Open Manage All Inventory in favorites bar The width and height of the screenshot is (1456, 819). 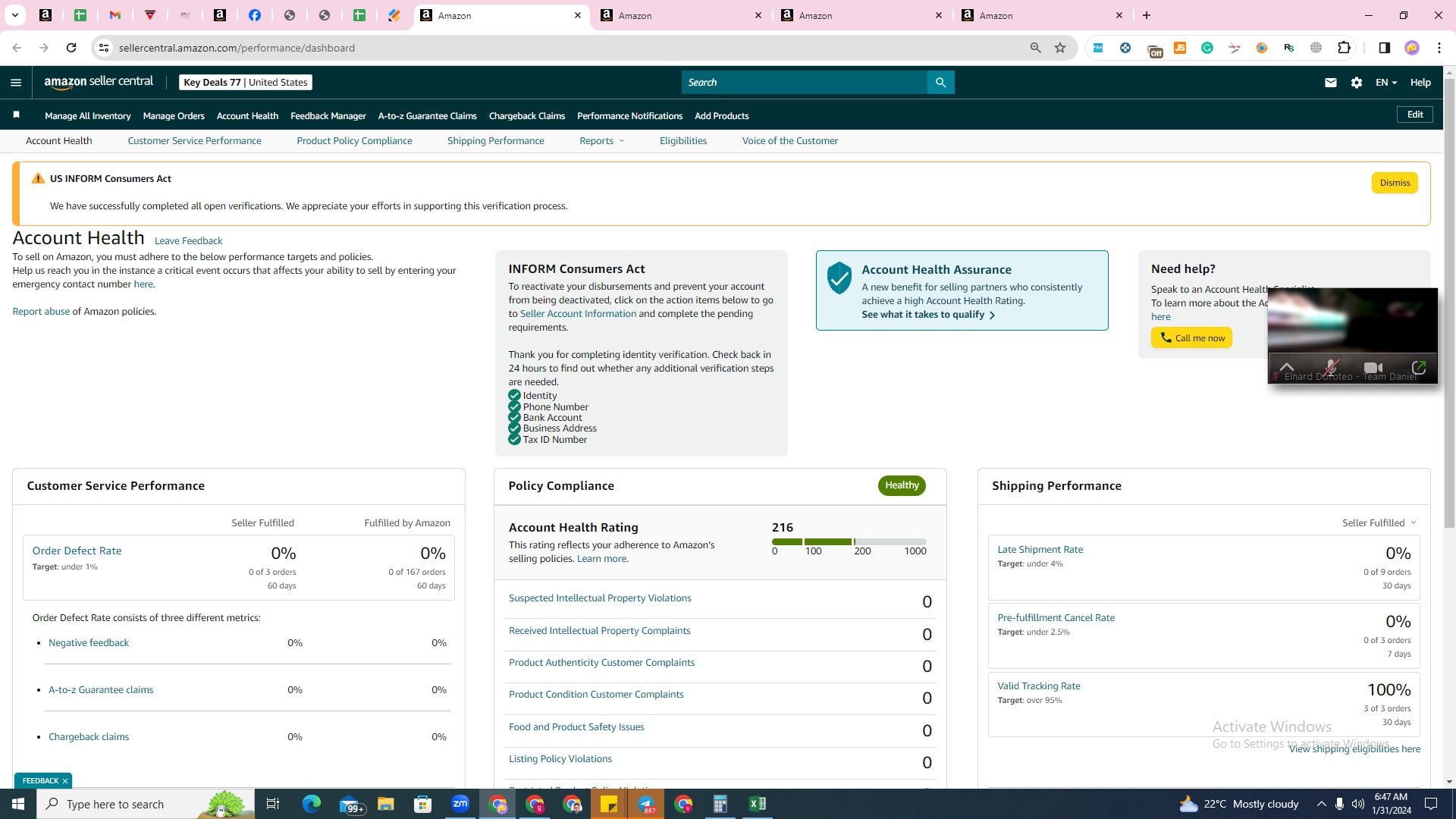88,116
